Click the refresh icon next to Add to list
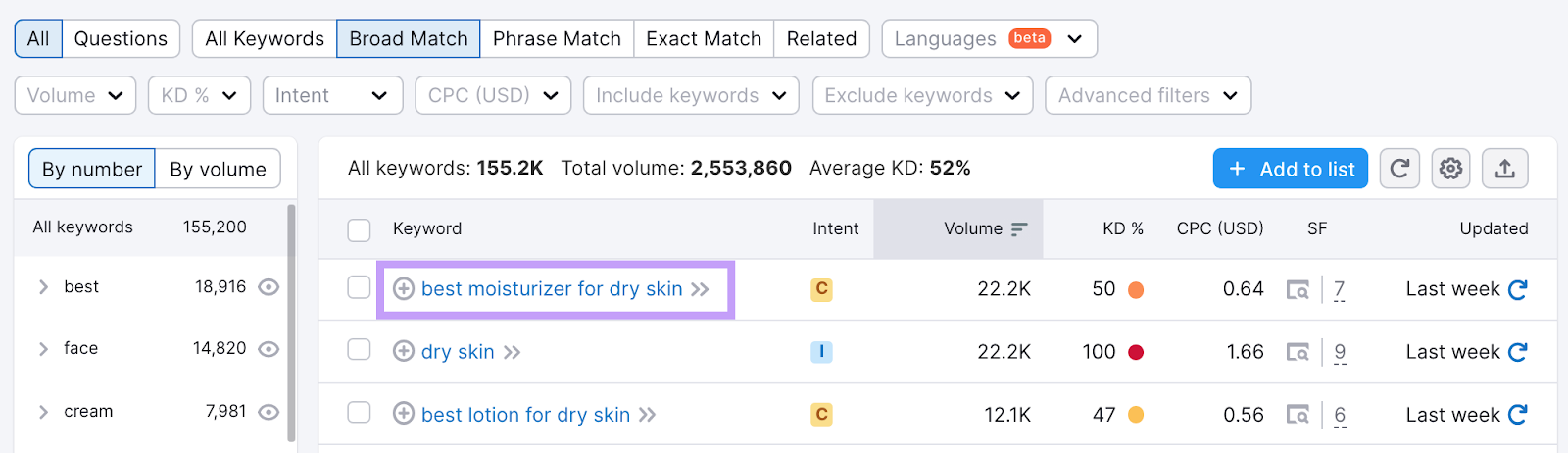Viewport: 1568px width, 453px height. [x=1399, y=169]
